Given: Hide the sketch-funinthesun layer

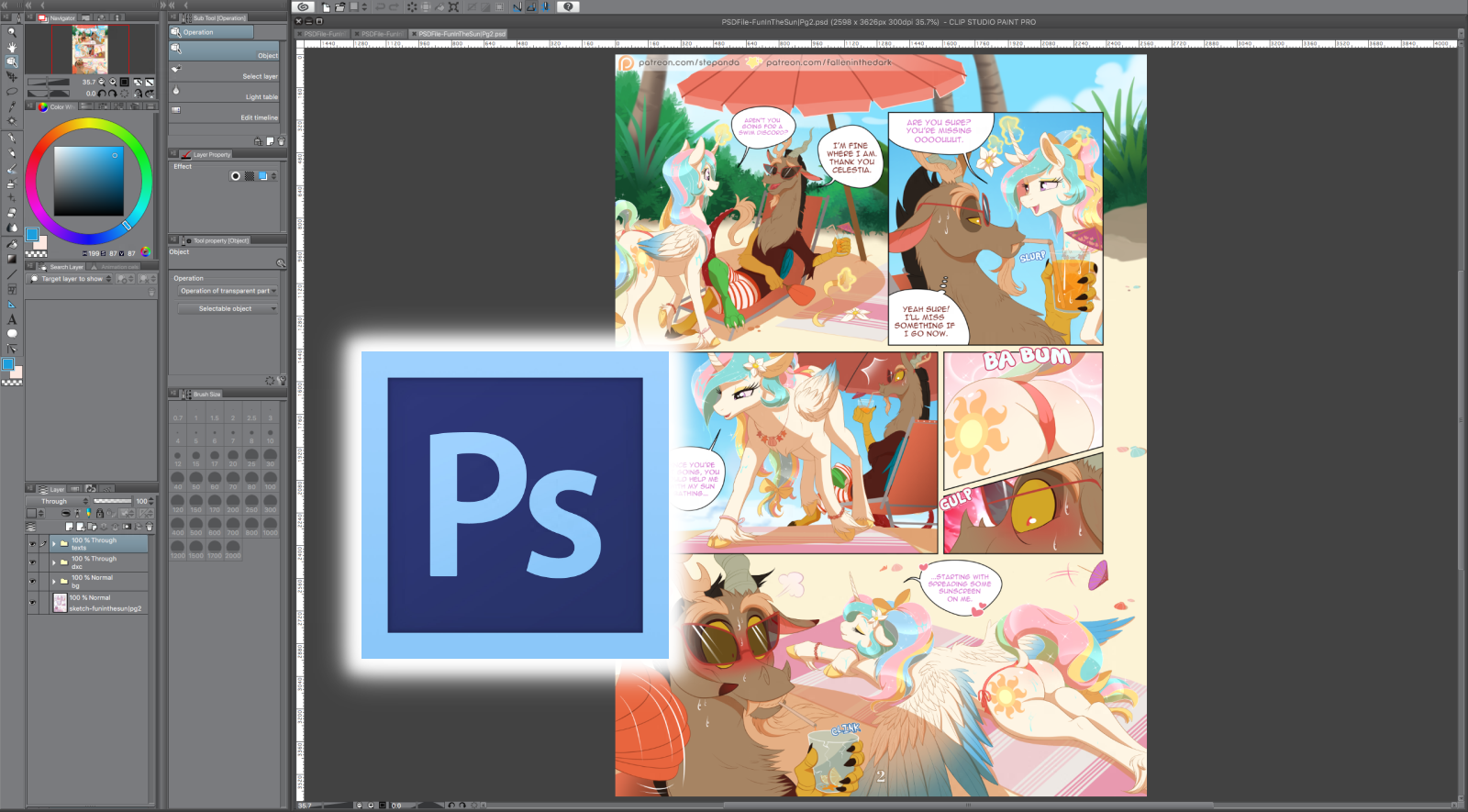Looking at the screenshot, I should click(x=32, y=602).
